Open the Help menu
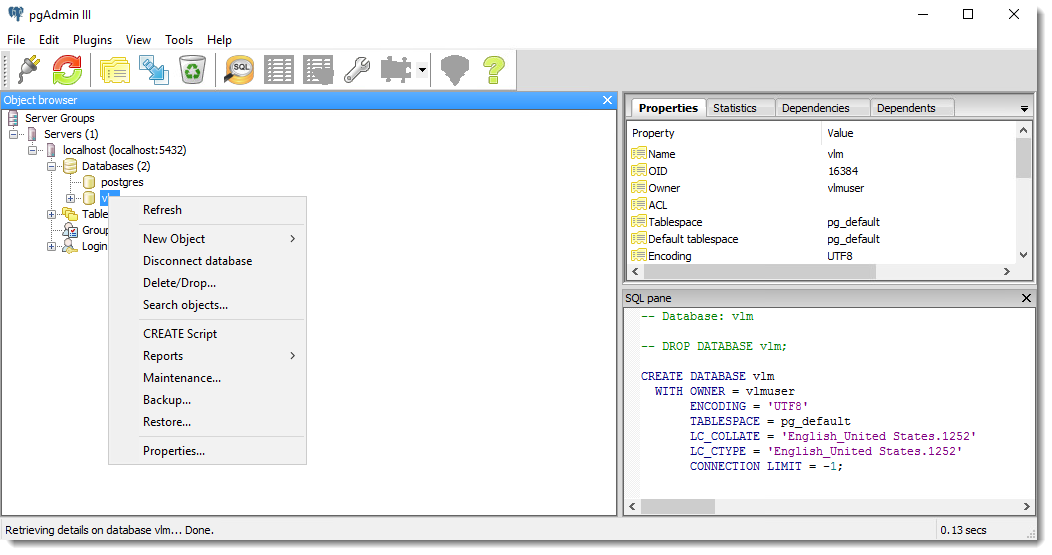 click(x=219, y=40)
